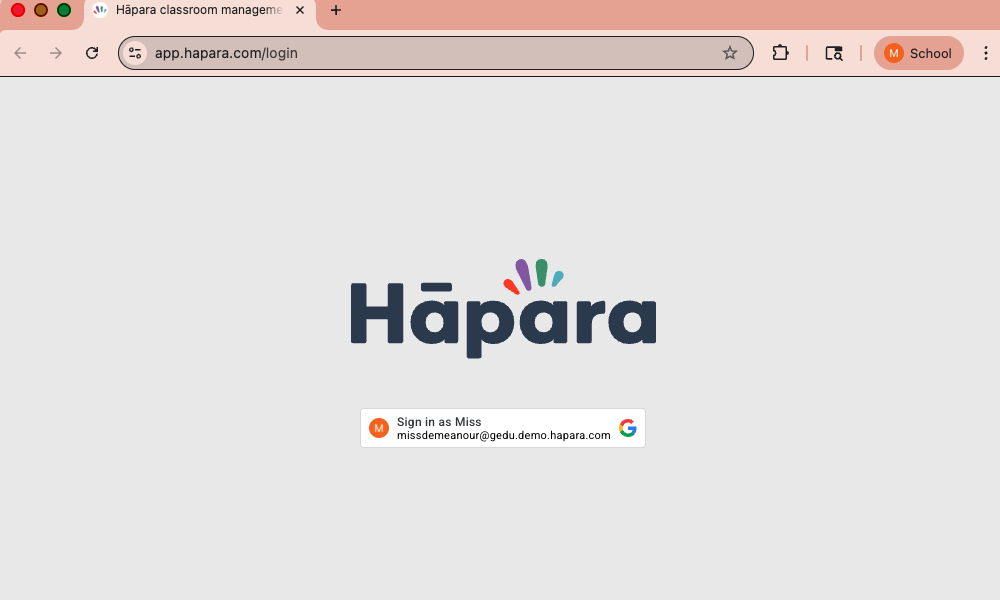
Task: Minimize the window with the yellow button
Action: pyautogui.click(x=41, y=10)
